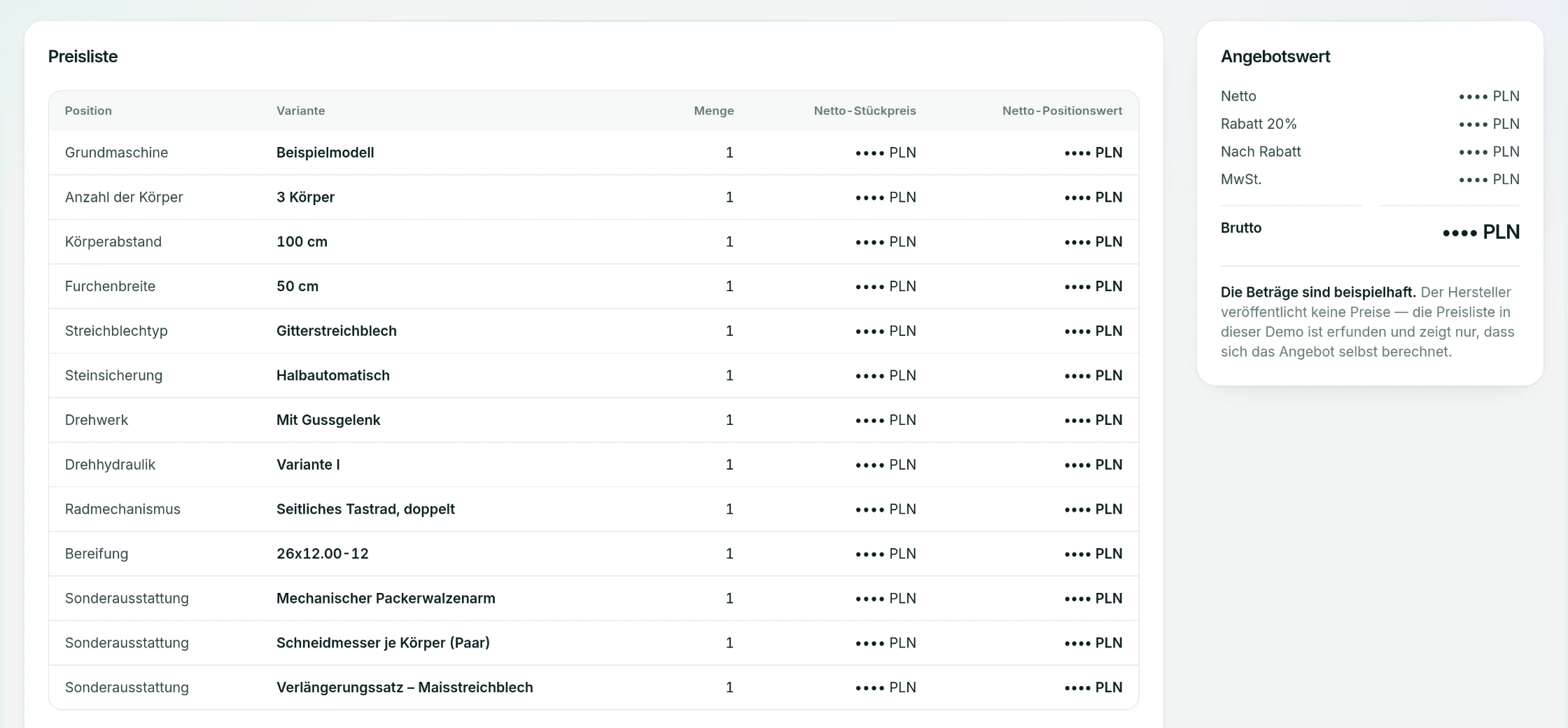The width and height of the screenshot is (1568, 728).
Task: Click the 'Steinsicherung' row label
Action: pyautogui.click(x=113, y=375)
